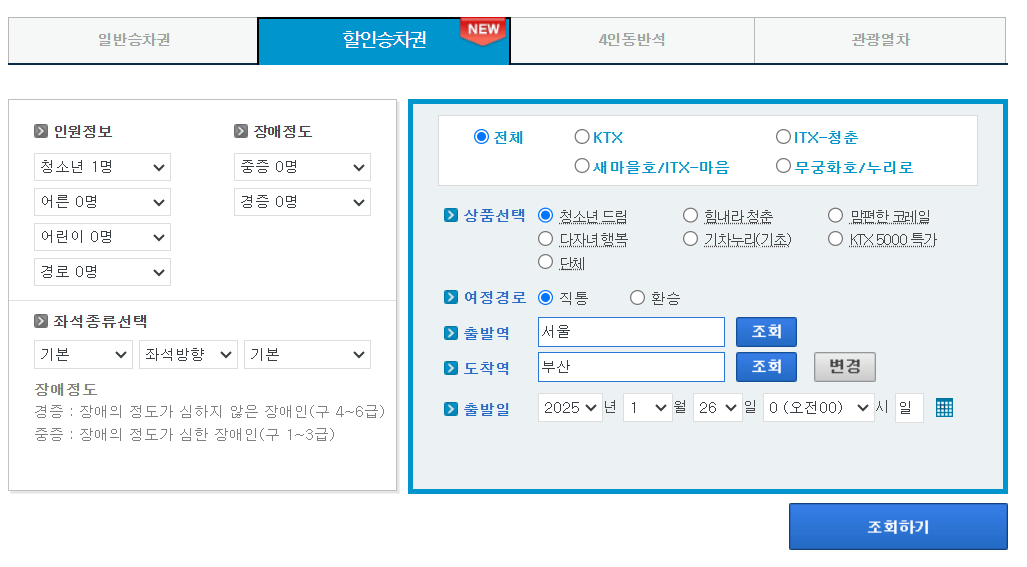
Task: Open the calendar icon next to departure date
Action: [x=944, y=408]
